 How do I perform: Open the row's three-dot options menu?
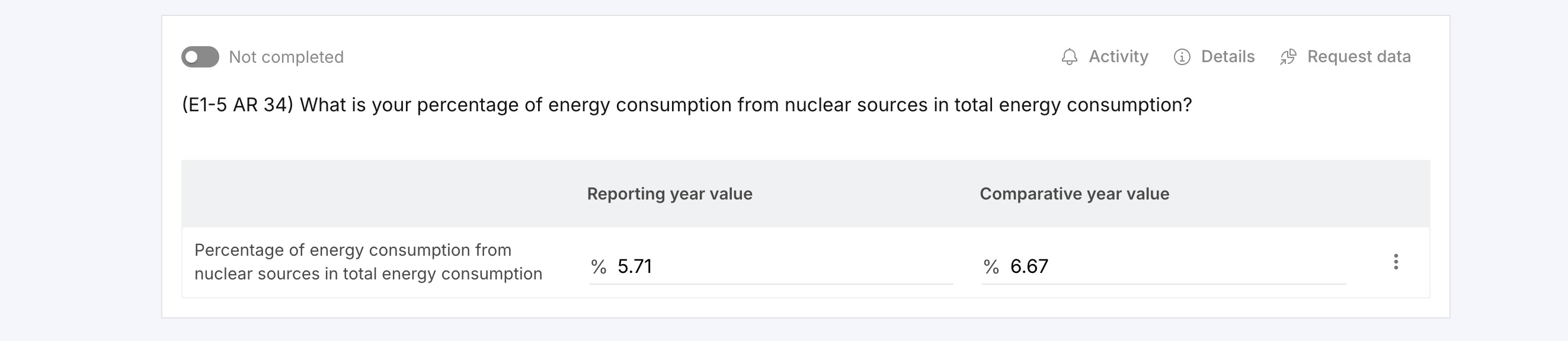point(1396,262)
